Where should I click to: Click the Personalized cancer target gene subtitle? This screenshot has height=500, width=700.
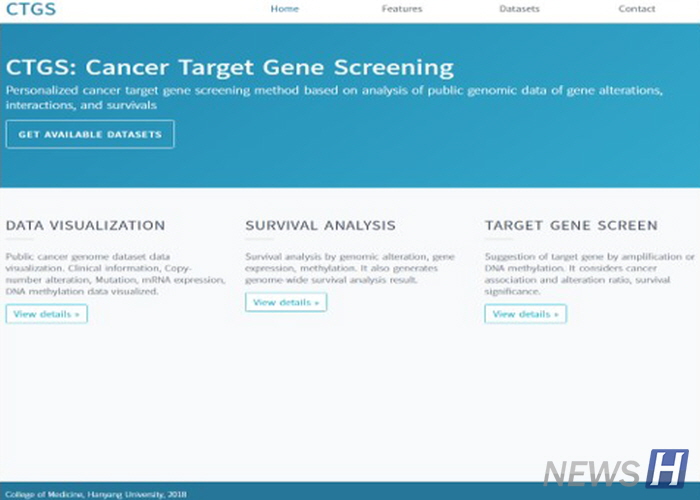(x=335, y=97)
